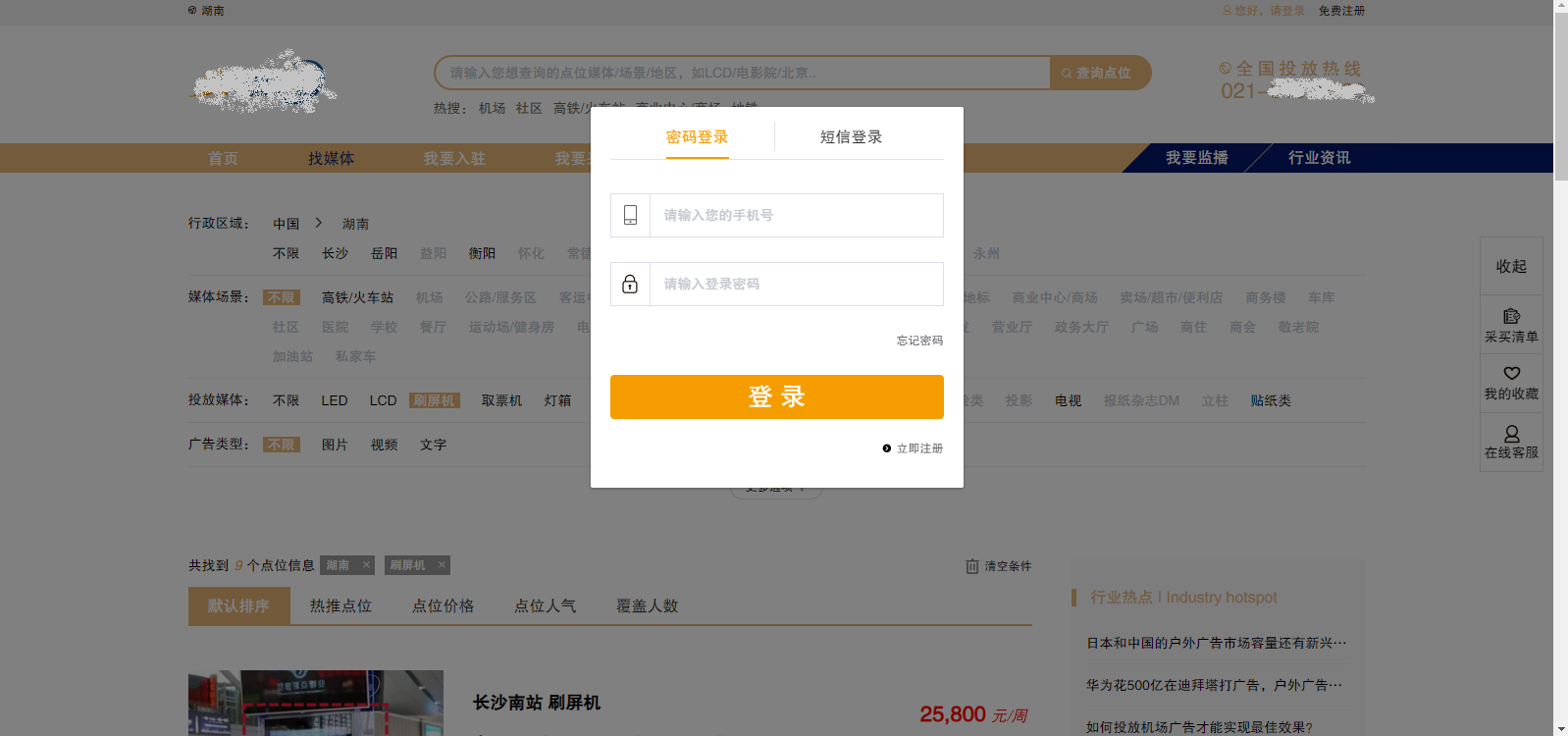
Task: Open 在线客服 person icon
Action: click(x=1511, y=433)
